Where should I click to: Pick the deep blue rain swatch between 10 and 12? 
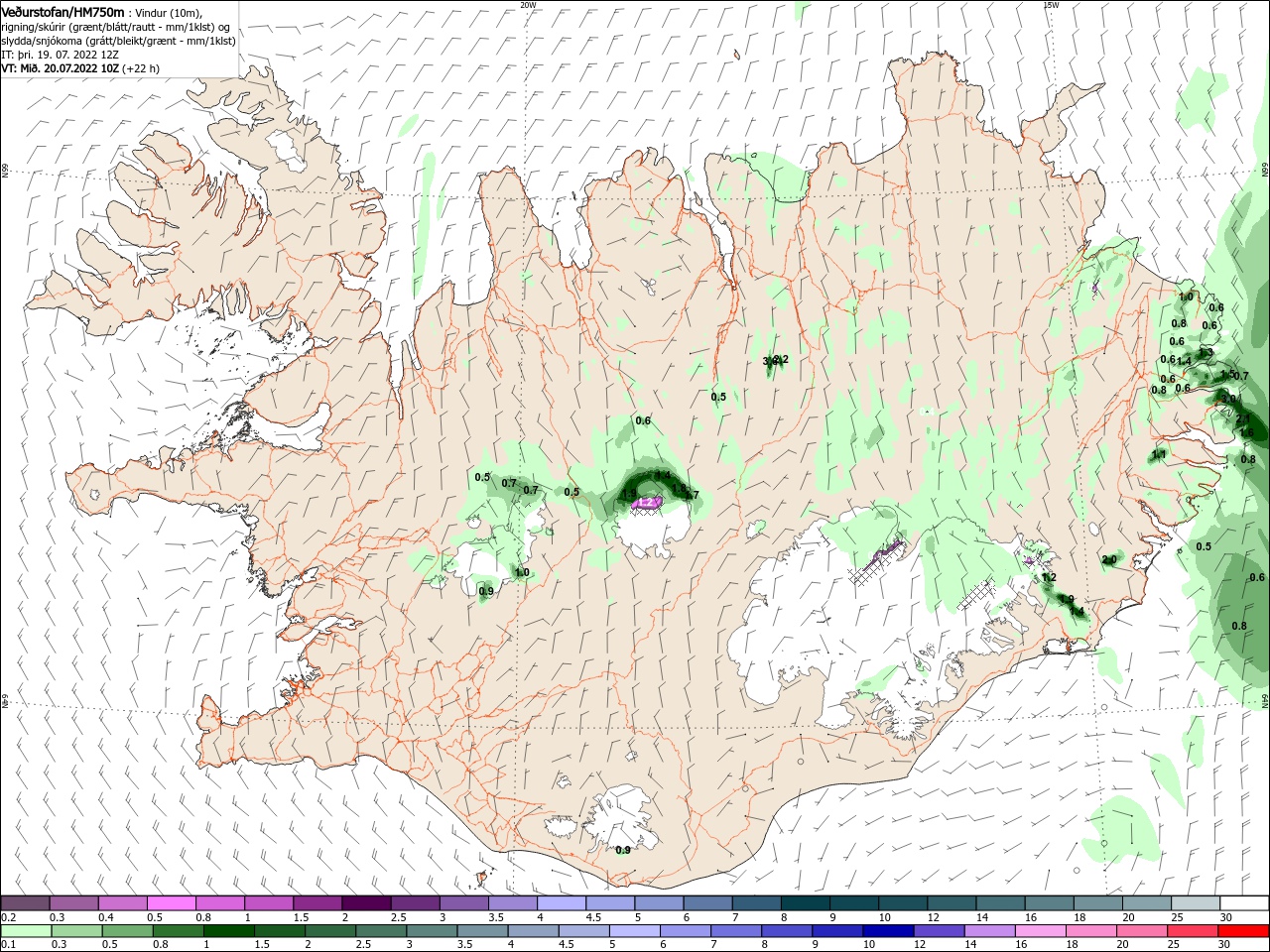pos(888,931)
